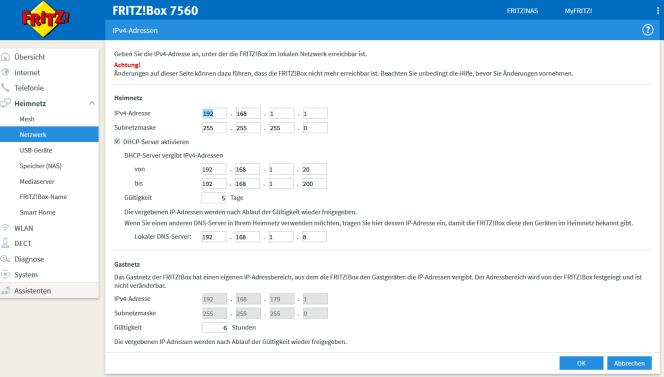Viewport: 664px width, 377px height.
Task: Click the Telefonie phone icon
Action: tap(5, 88)
